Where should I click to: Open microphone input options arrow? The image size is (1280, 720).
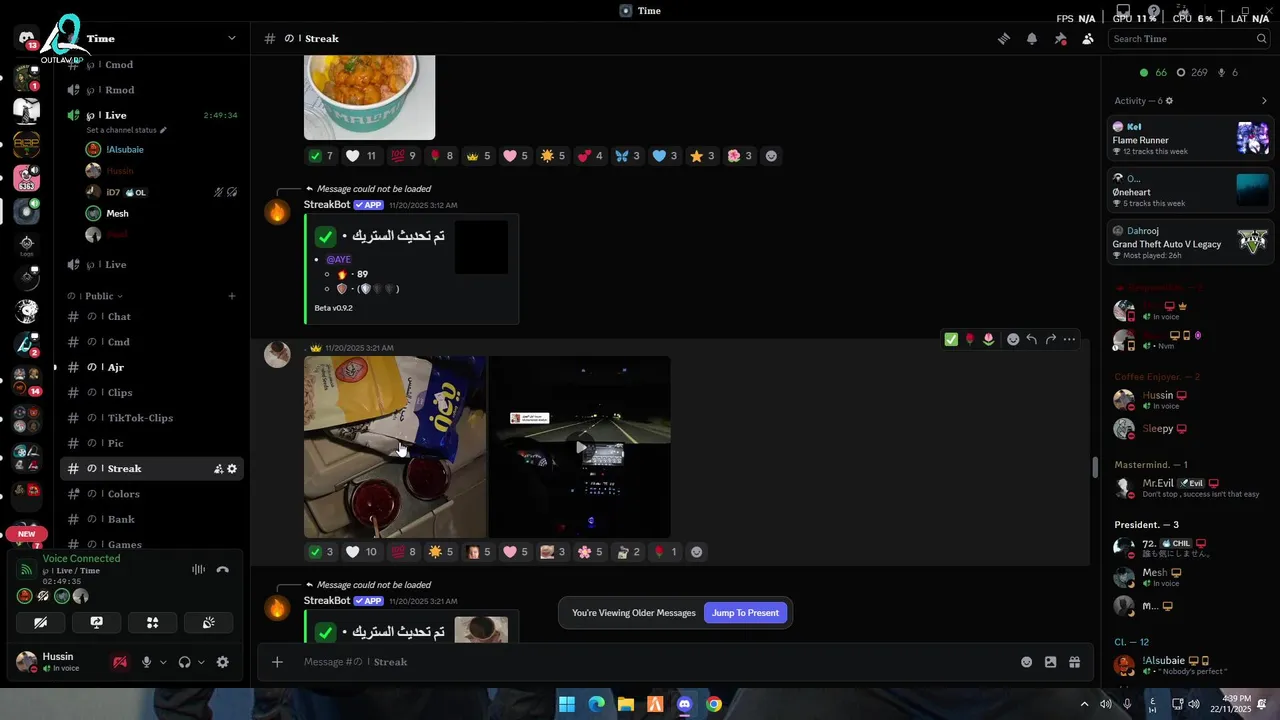pos(163,662)
